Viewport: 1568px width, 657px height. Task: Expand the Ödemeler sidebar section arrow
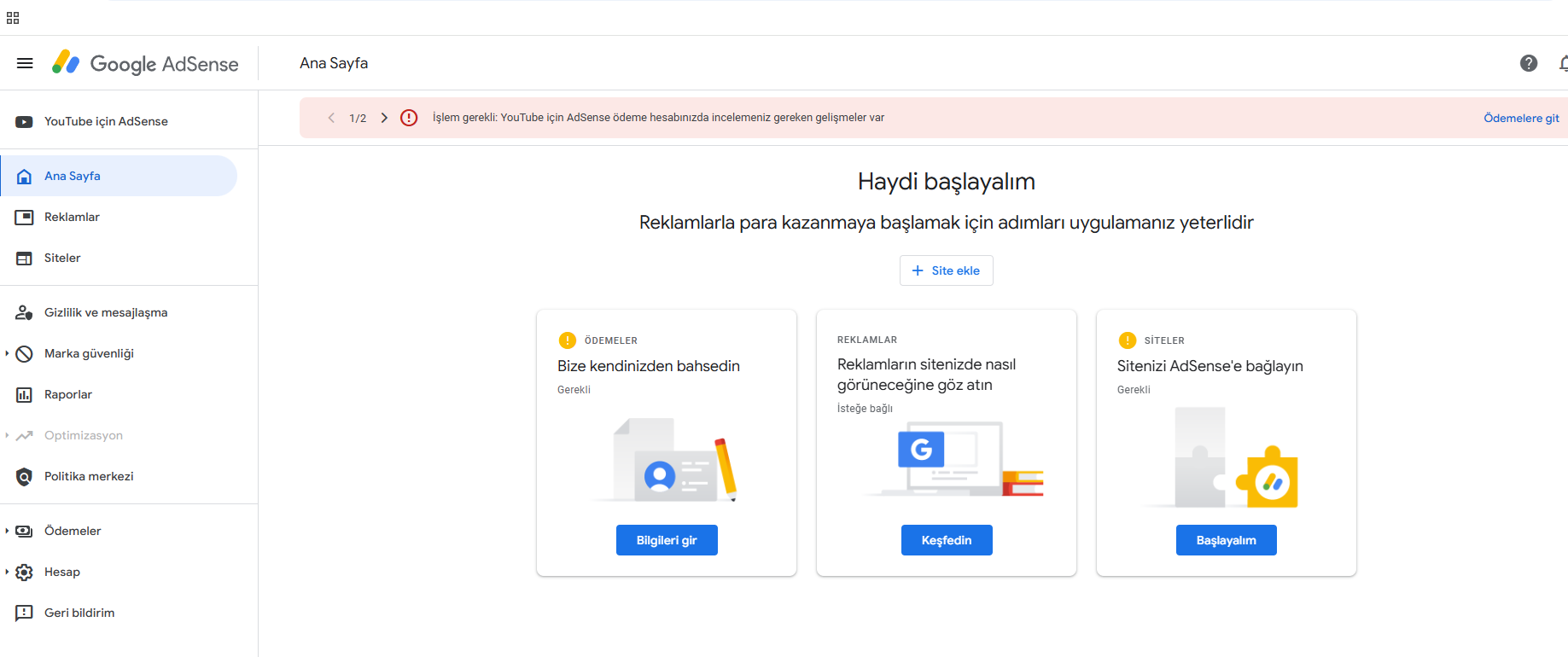tap(7, 531)
